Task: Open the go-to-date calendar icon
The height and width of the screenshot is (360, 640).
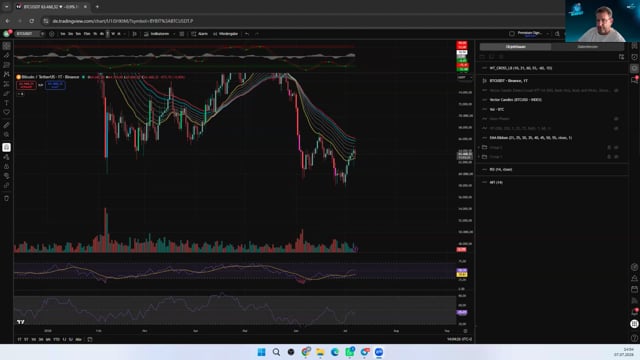Action: (x=90, y=340)
